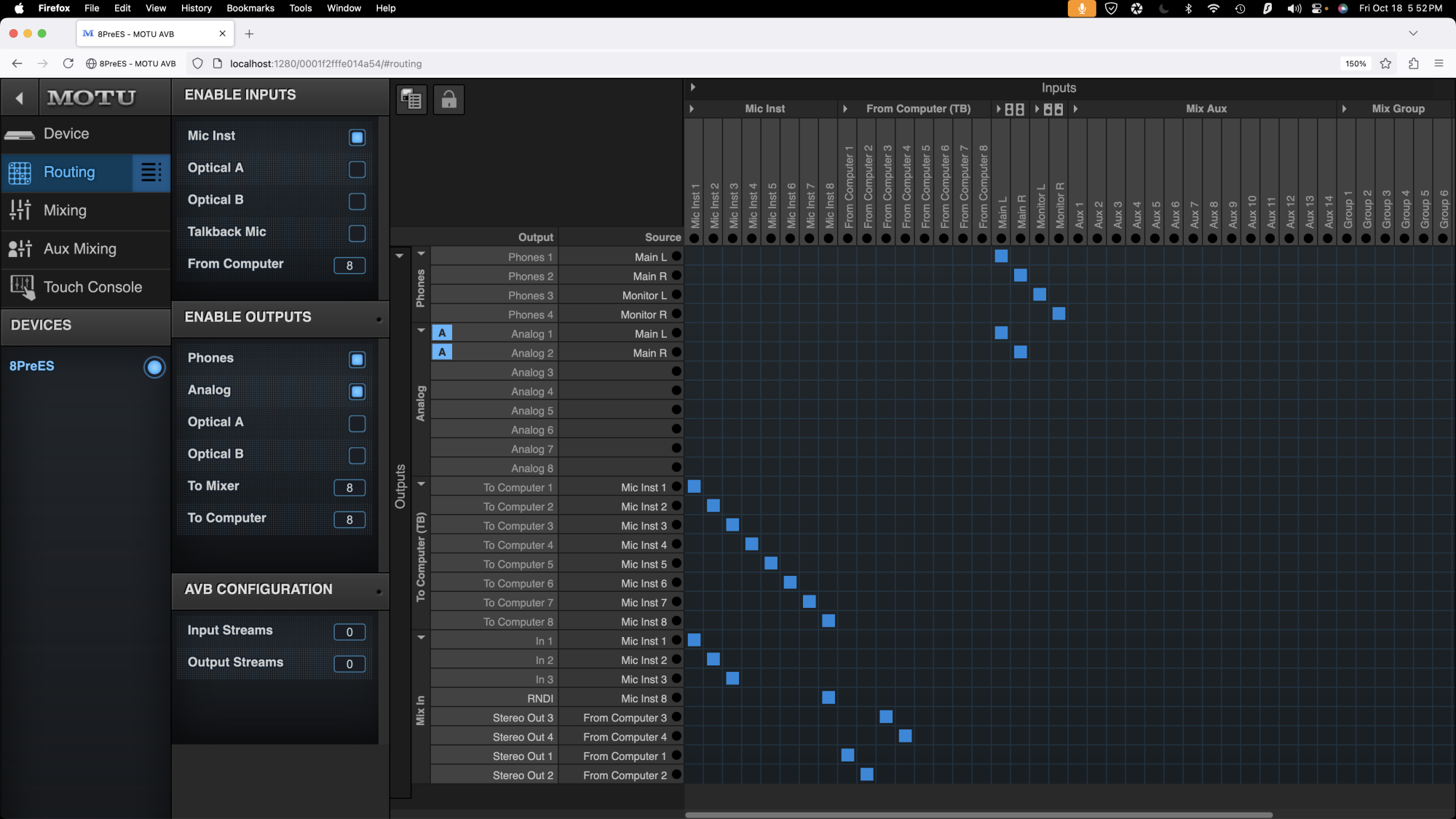Expand the Inputs header triangle
1456x819 pixels.
pos(693,87)
